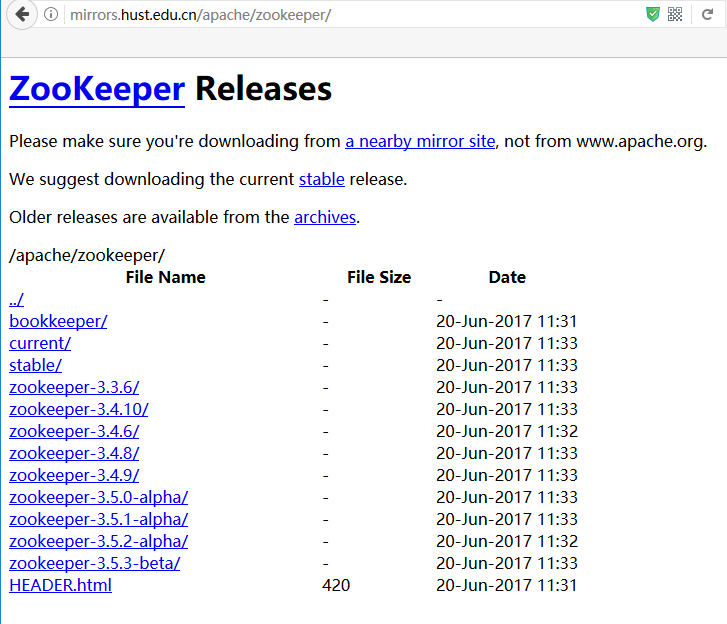Reload the page with the refresh icon
Viewport: 727px width, 624px height.
[x=707, y=14]
